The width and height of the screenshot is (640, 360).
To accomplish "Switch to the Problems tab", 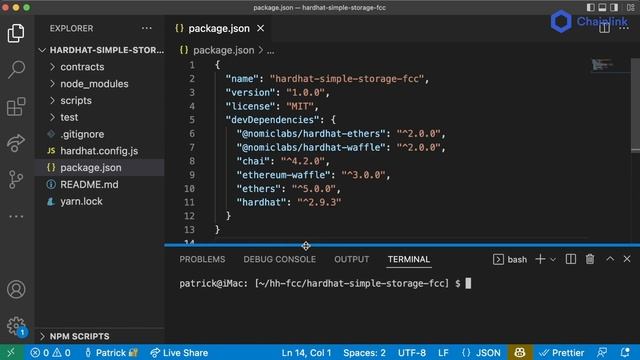I will 202,260.
